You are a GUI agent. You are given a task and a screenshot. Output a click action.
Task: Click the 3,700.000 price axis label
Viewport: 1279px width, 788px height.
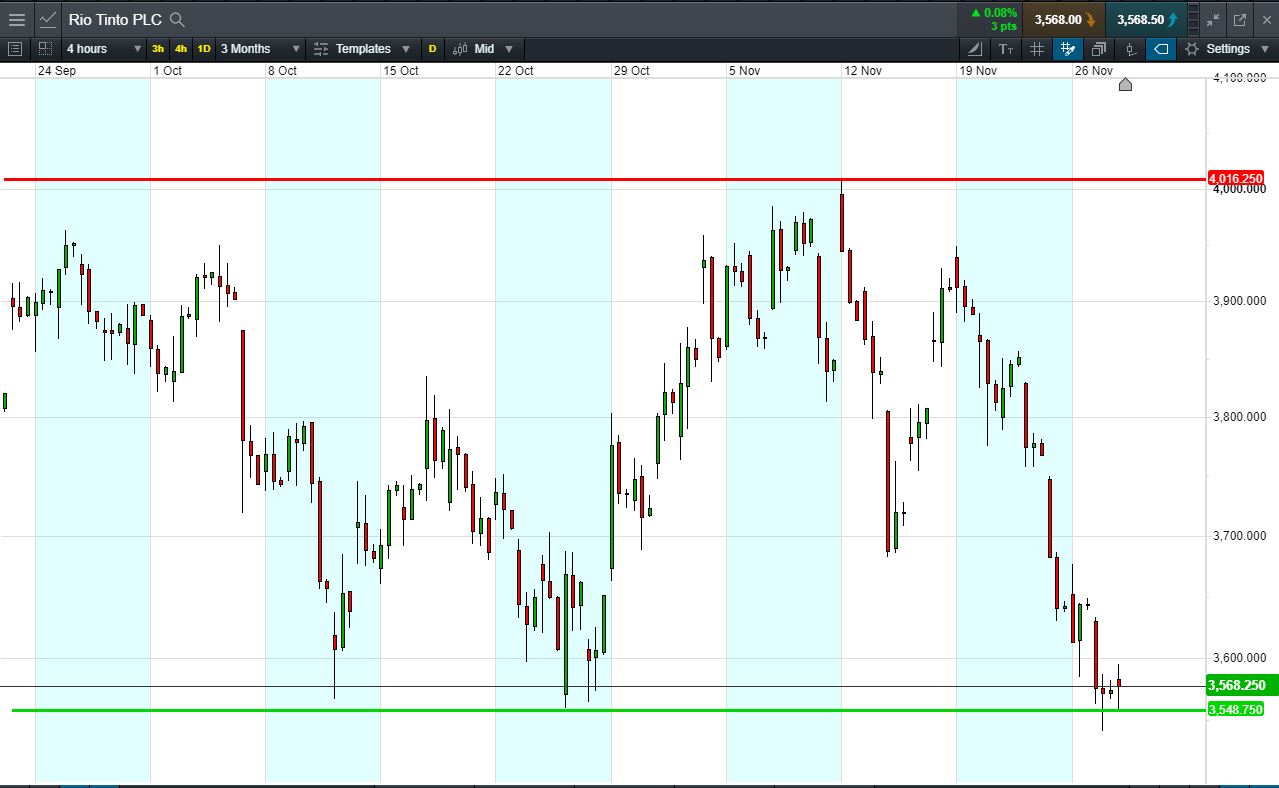tap(1238, 536)
